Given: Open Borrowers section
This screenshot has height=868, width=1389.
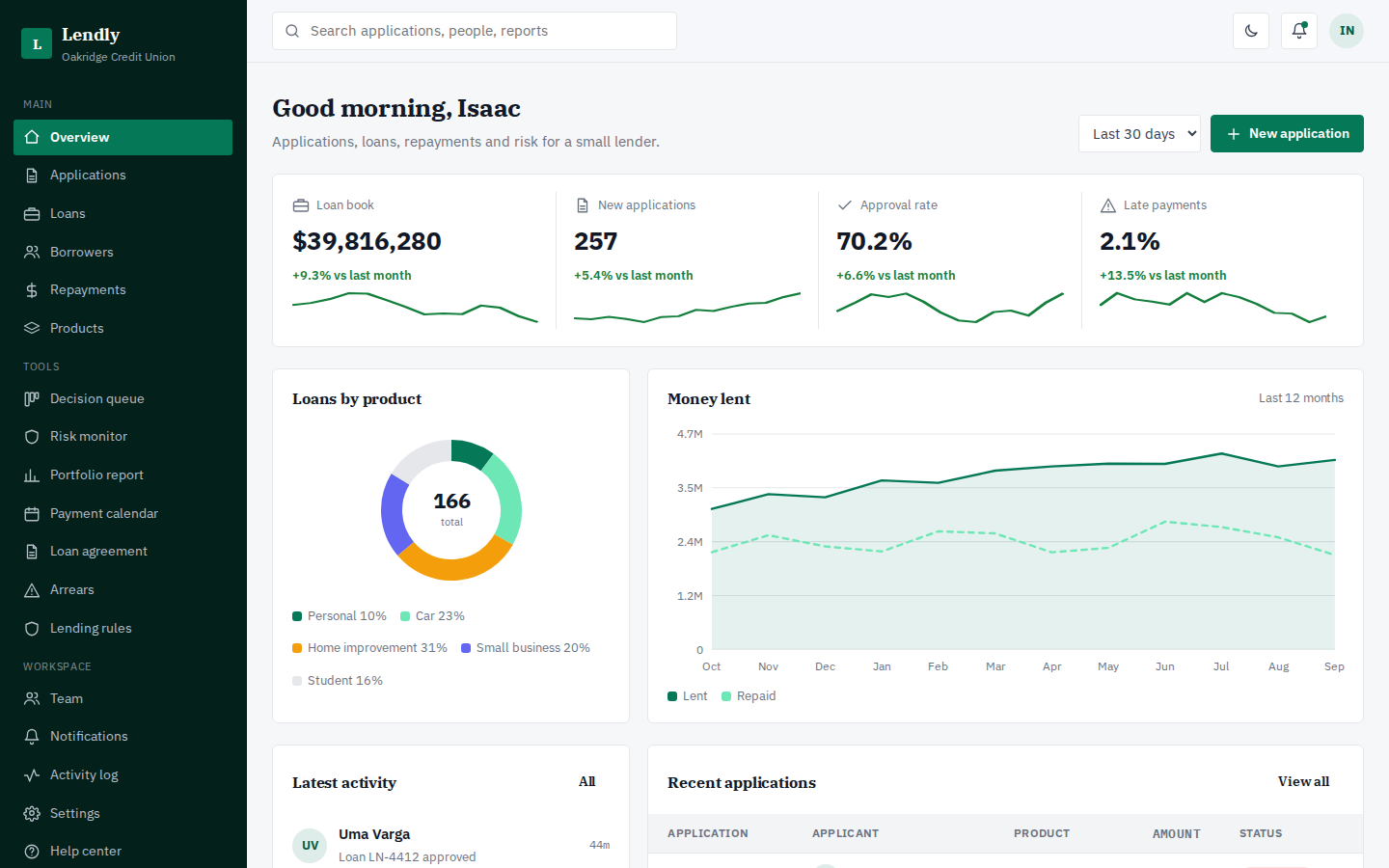Looking at the screenshot, I should [123, 252].
